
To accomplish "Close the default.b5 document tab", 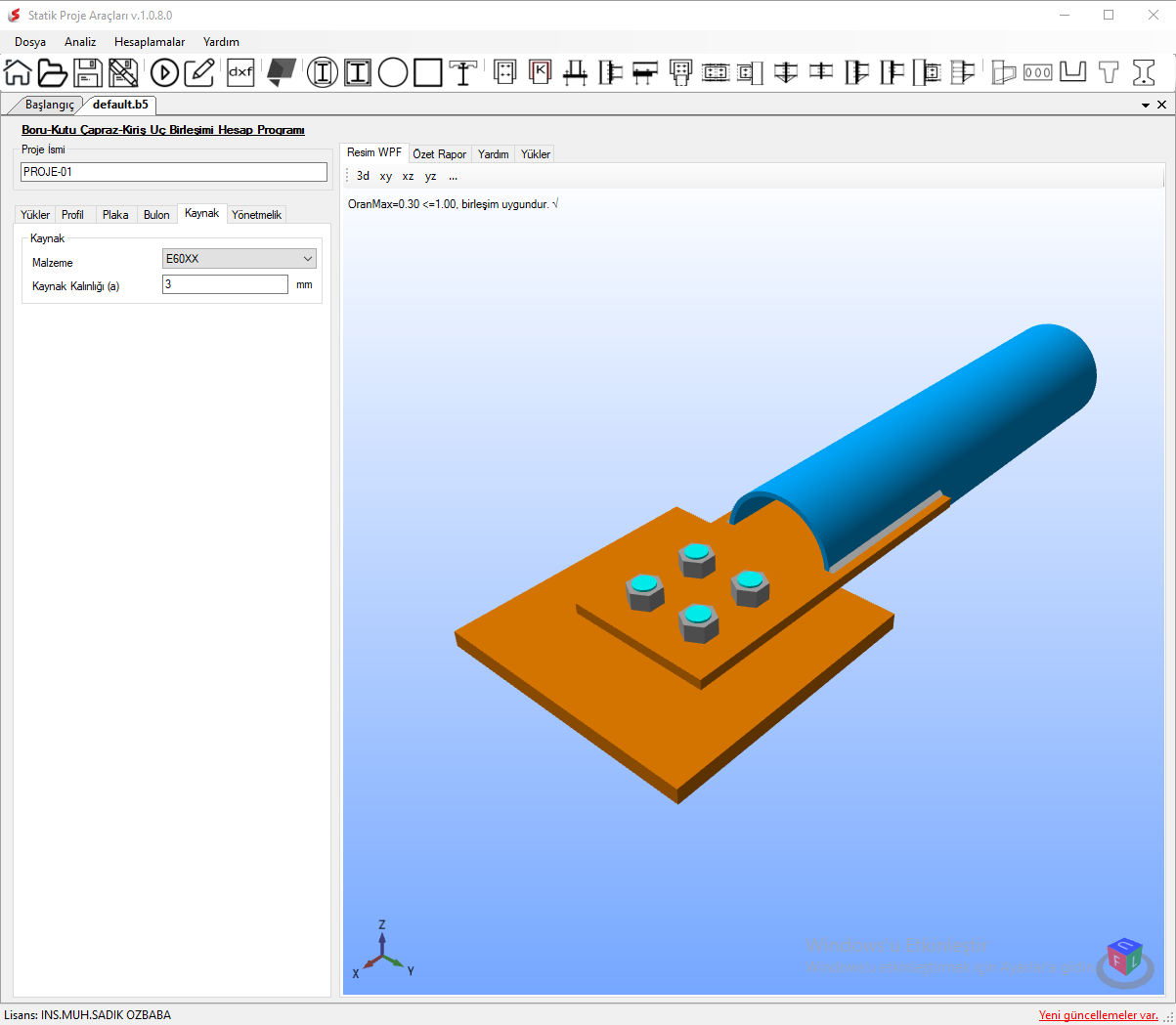I will tap(1161, 105).
